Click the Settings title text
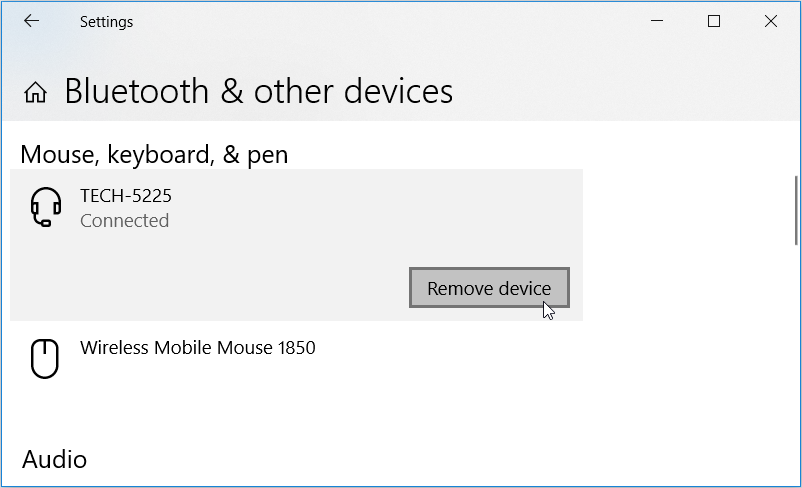This screenshot has width=802, height=488. click(x=106, y=21)
